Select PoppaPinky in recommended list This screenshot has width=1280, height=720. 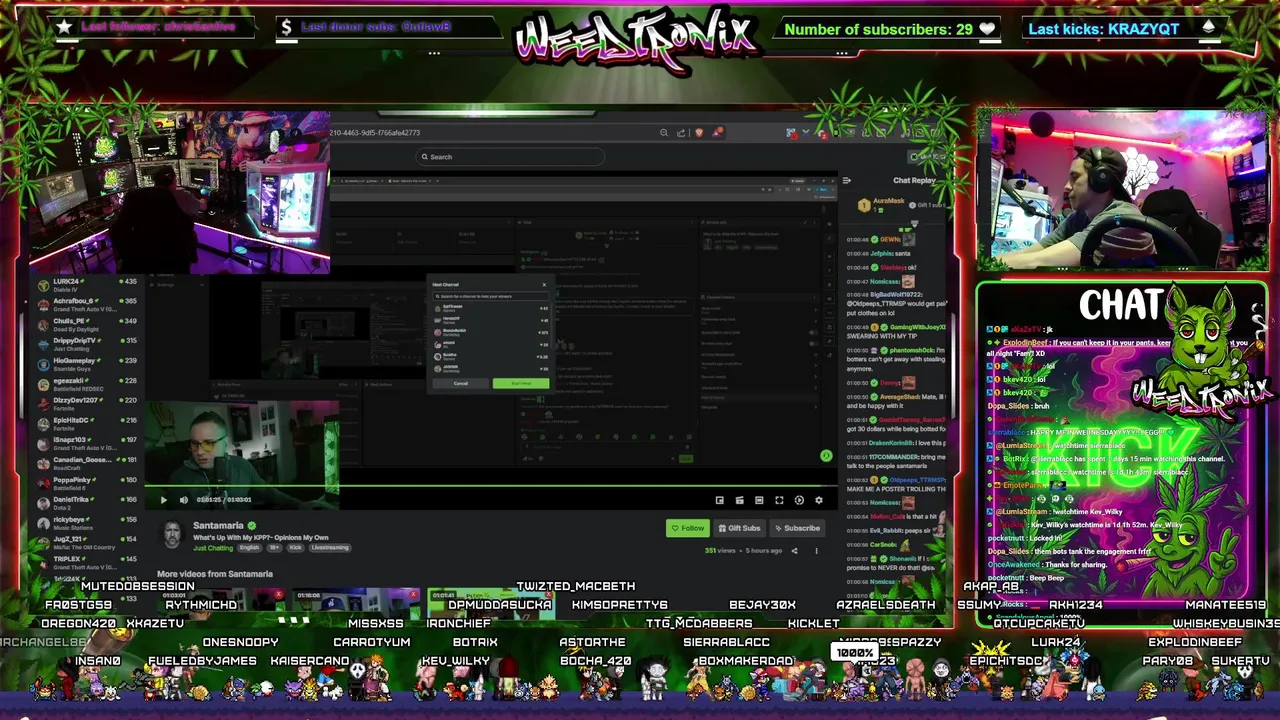88,483
